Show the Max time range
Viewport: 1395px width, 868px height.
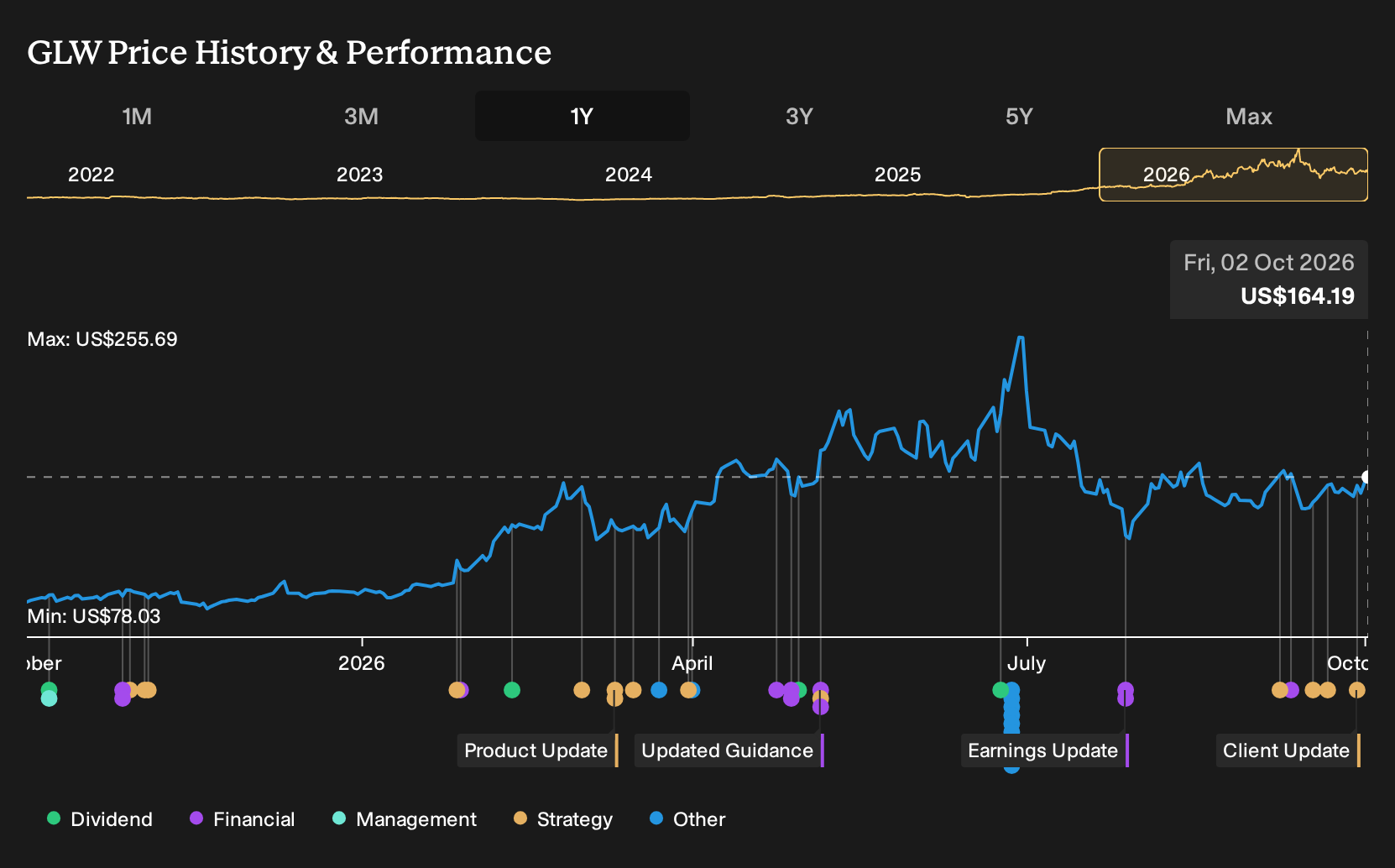[1249, 116]
